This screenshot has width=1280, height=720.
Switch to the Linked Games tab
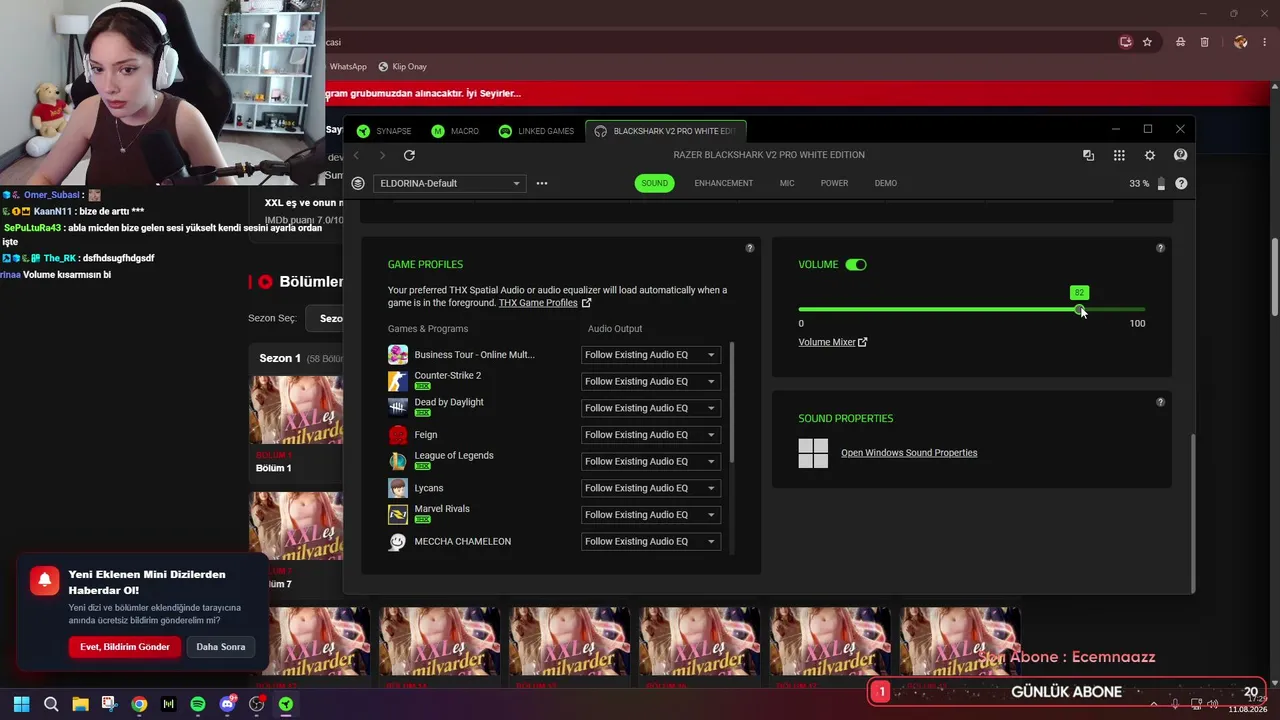(x=536, y=131)
